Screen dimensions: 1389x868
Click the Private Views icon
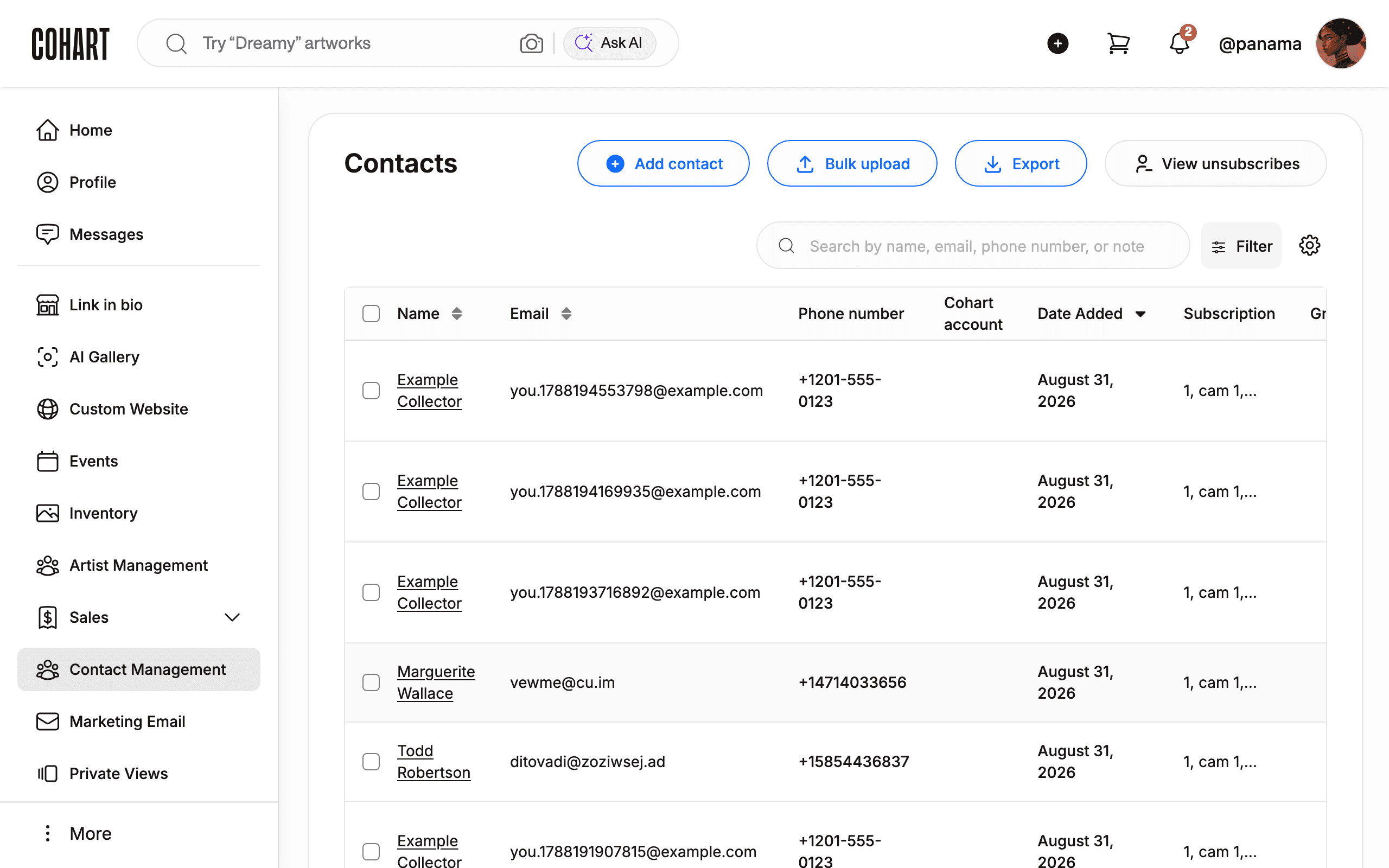tap(48, 774)
